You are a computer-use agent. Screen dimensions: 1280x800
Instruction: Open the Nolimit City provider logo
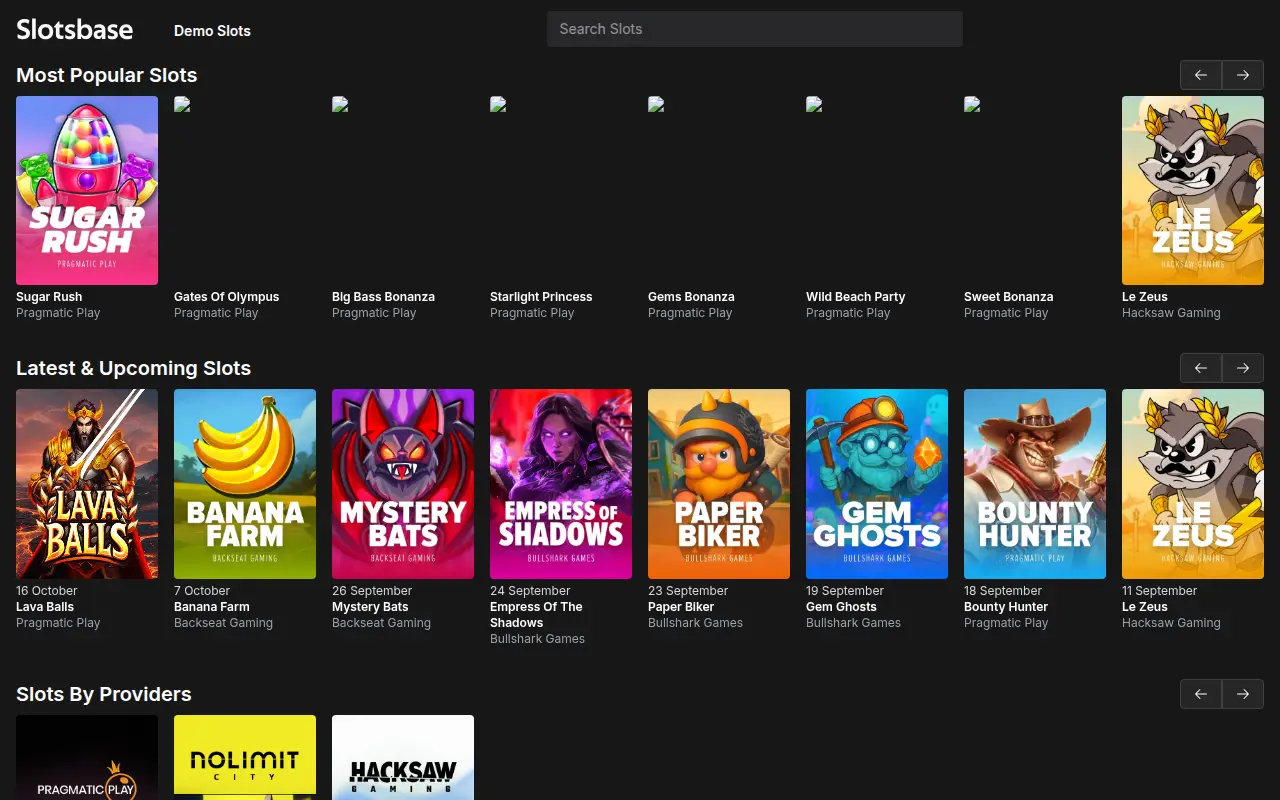click(x=245, y=757)
